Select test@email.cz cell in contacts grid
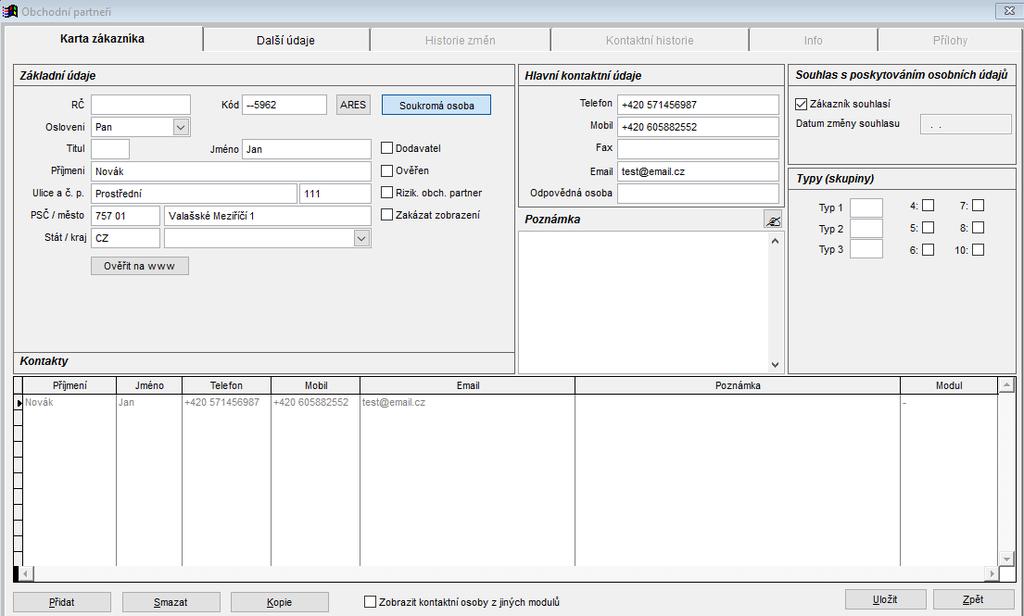1024x616 pixels. pyautogui.click(x=467, y=402)
